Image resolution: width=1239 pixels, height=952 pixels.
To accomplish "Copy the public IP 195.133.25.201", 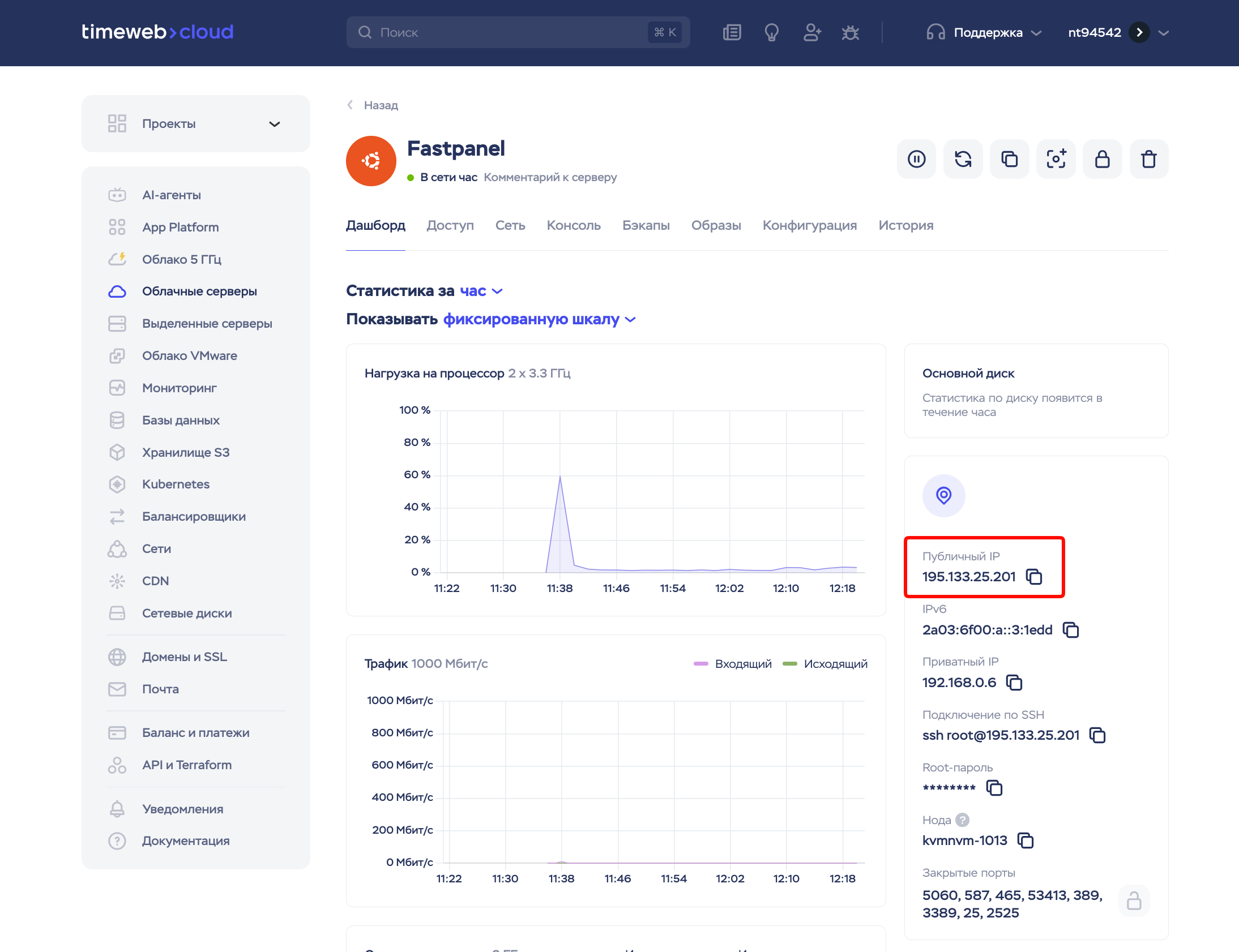I will pyautogui.click(x=1034, y=577).
